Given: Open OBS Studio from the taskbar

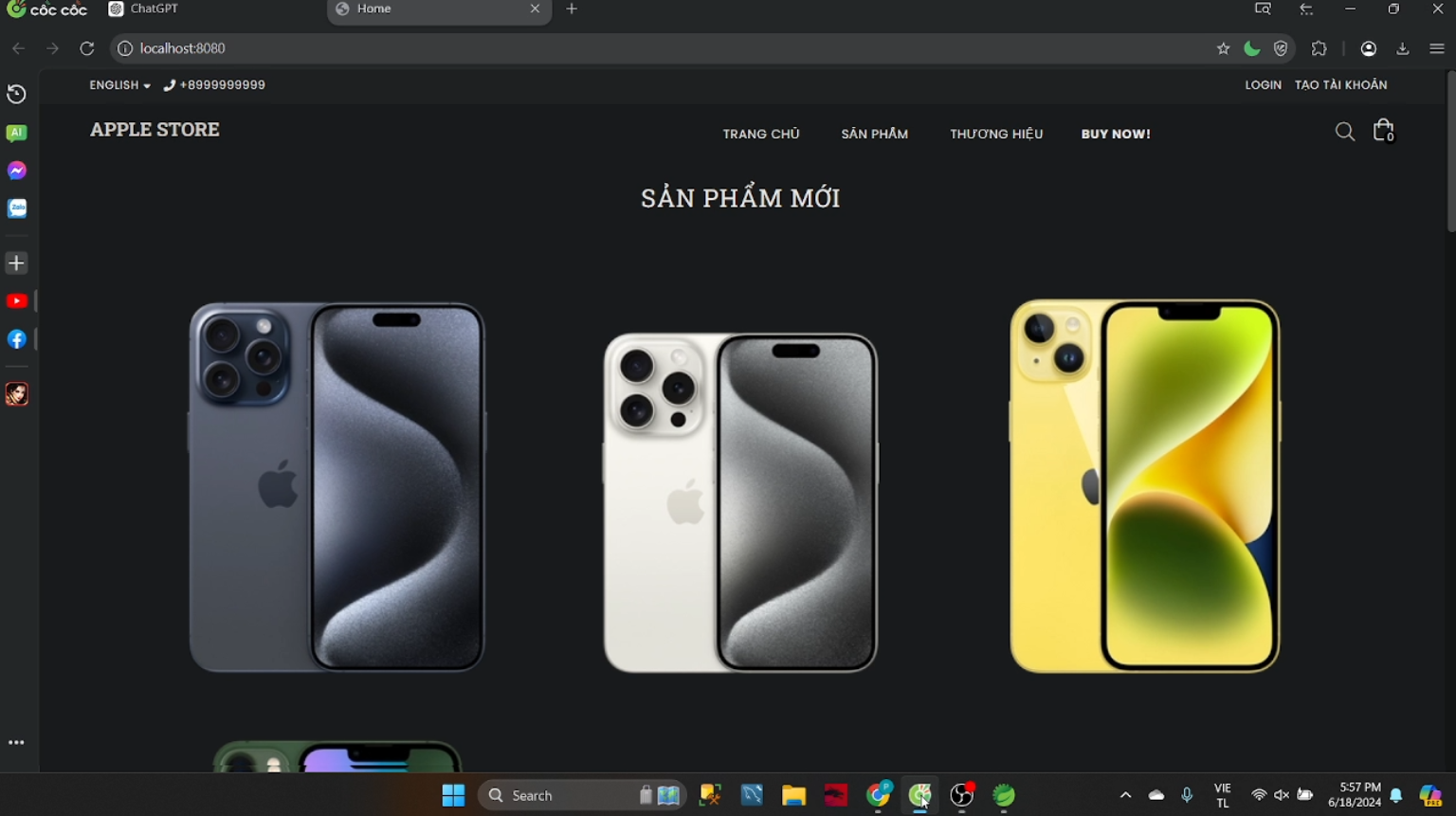Looking at the screenshot, I should pos(962,795).
